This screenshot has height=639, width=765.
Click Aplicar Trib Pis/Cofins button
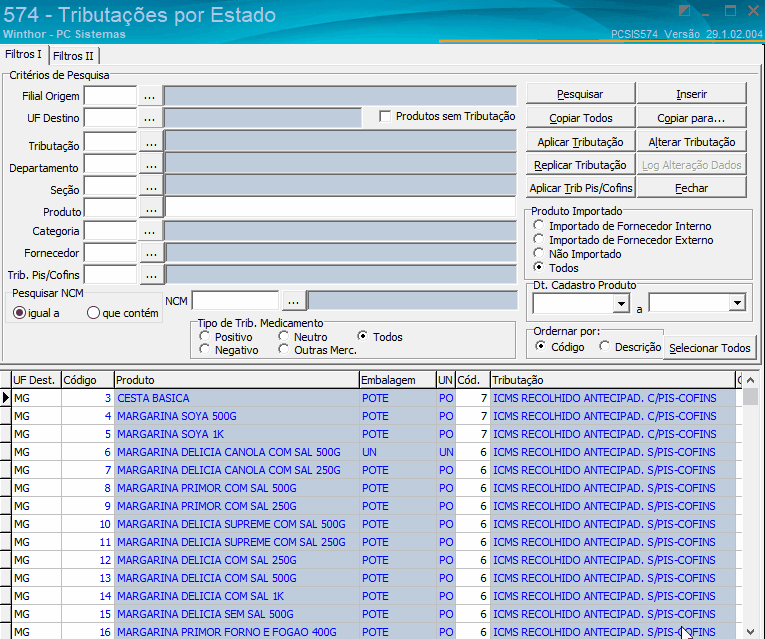coord(581,188)
